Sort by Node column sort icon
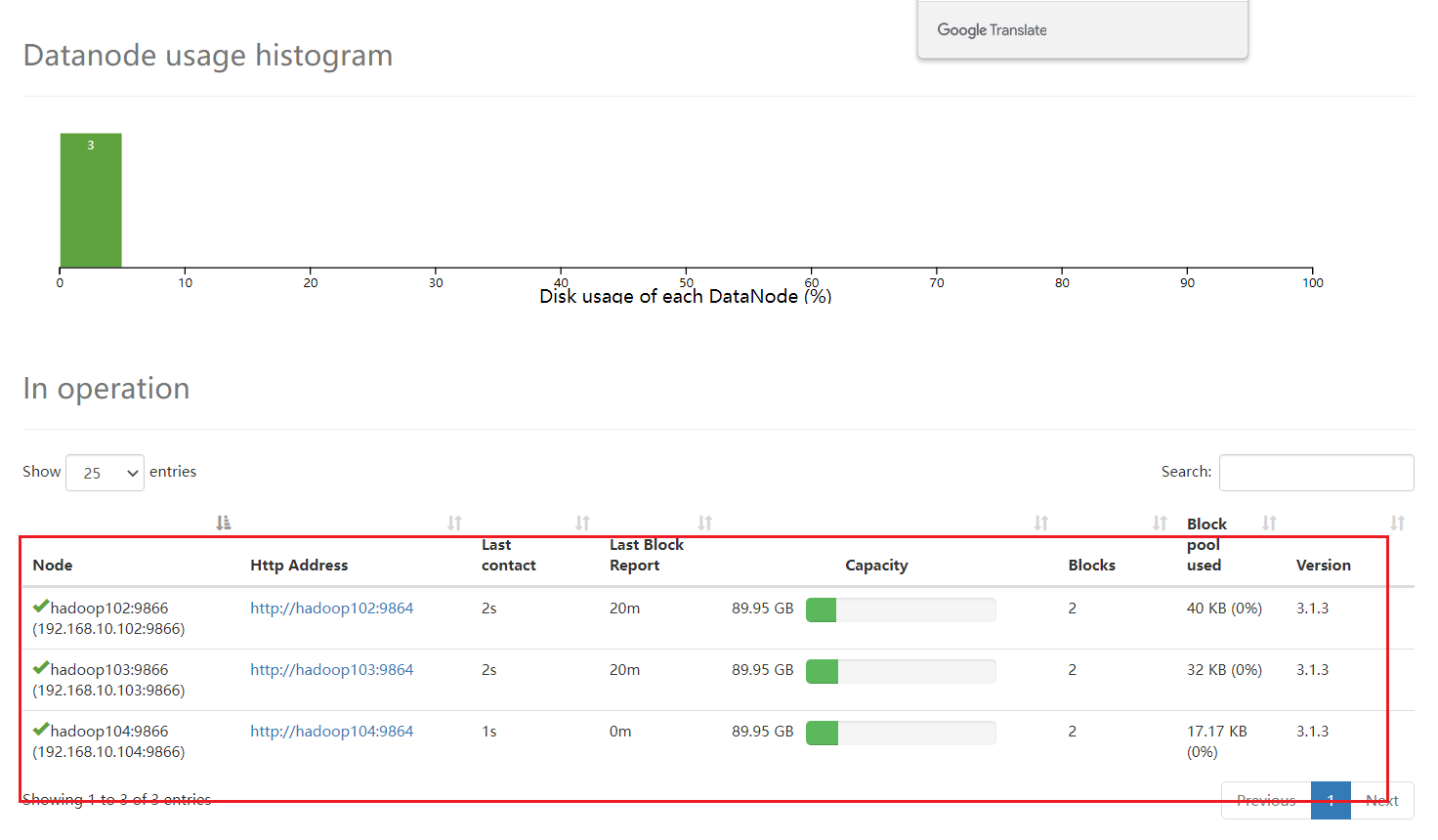Screen dimensions: 1438x840 [x=224, y=524]
